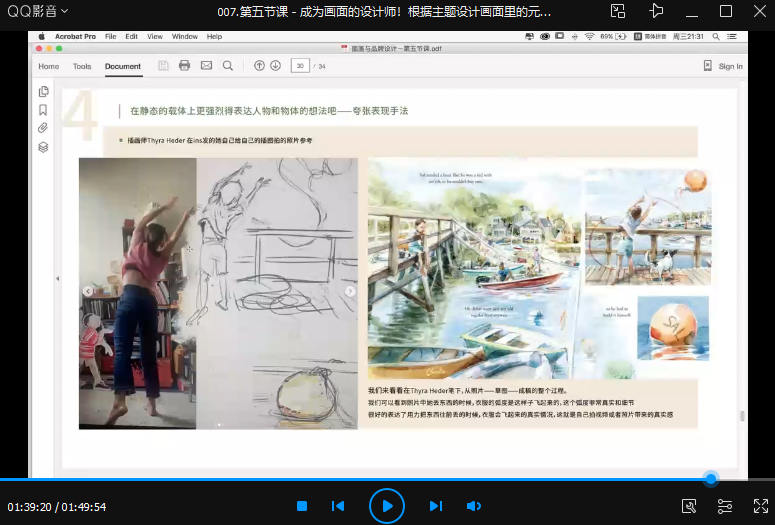Click the video progress bar handle
This screenshot has width=775, height=525.
[x=710, y=479]
